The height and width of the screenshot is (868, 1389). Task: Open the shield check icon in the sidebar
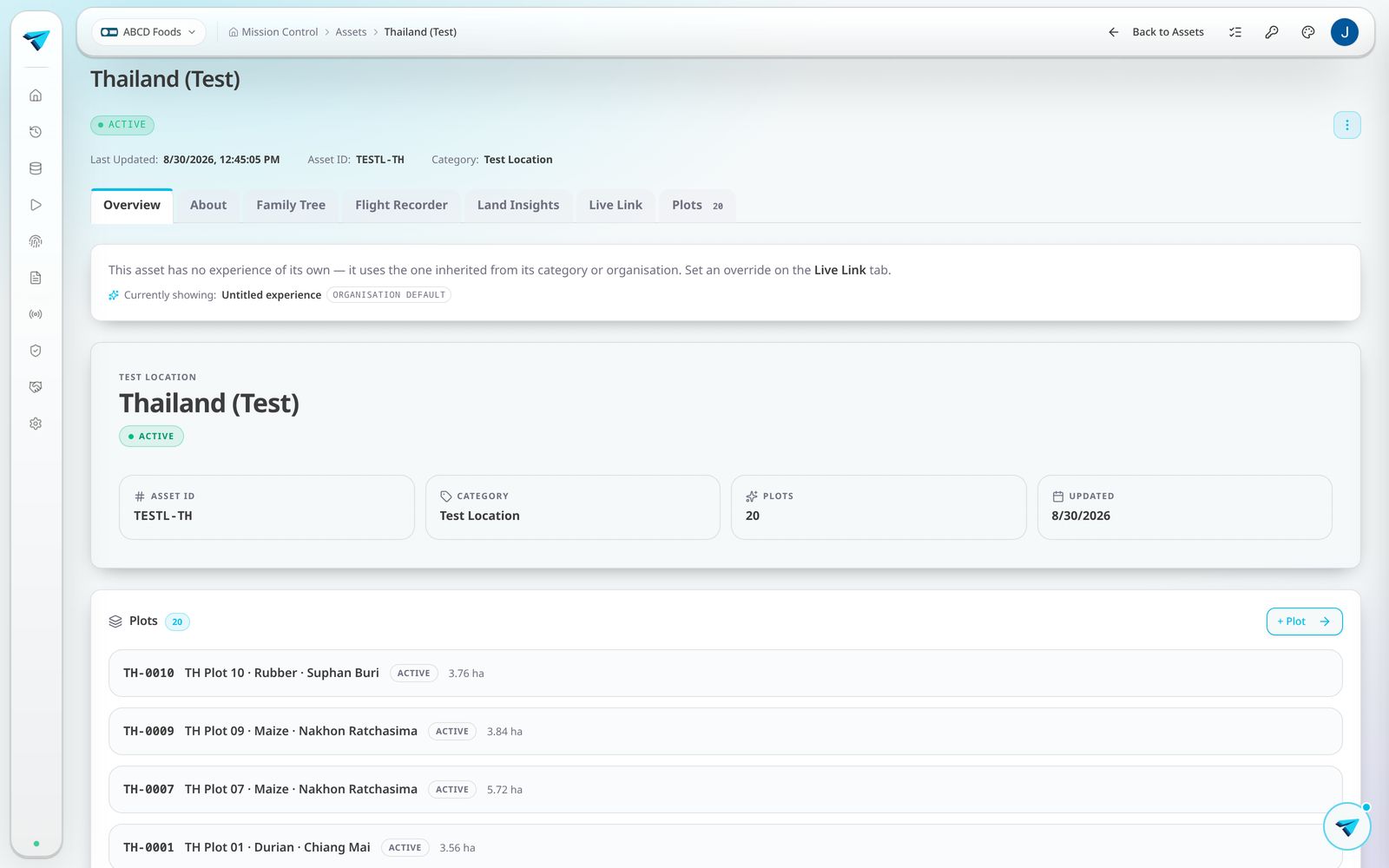[36, 351]
